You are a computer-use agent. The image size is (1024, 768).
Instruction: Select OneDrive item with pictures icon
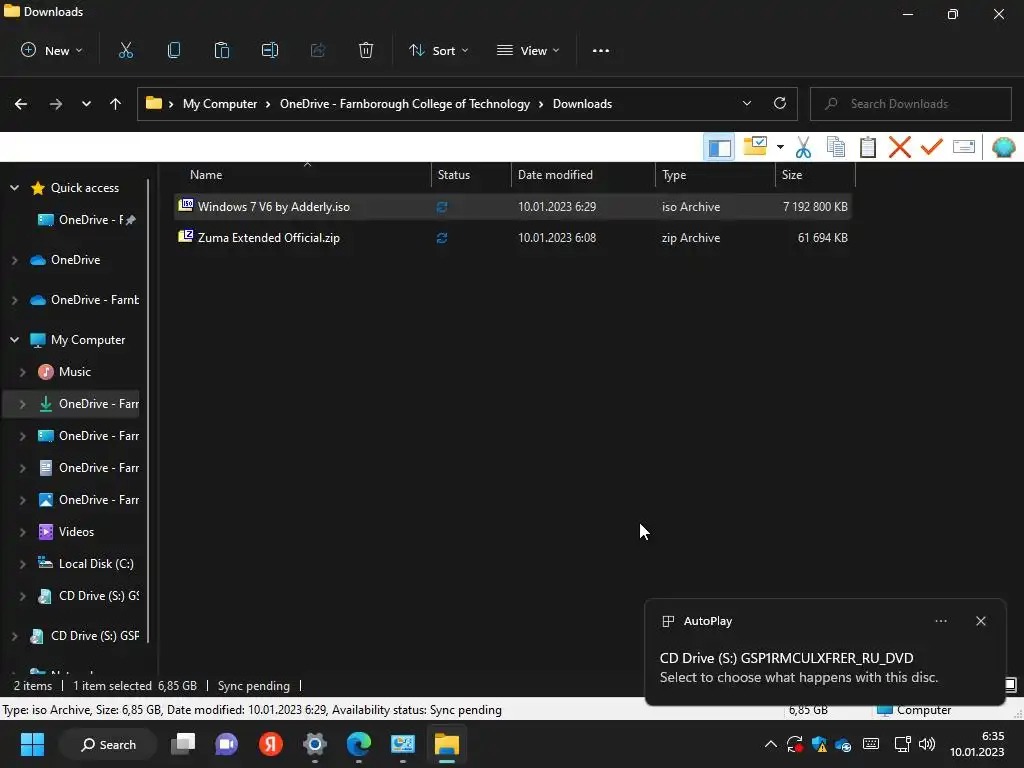point(88,500)
